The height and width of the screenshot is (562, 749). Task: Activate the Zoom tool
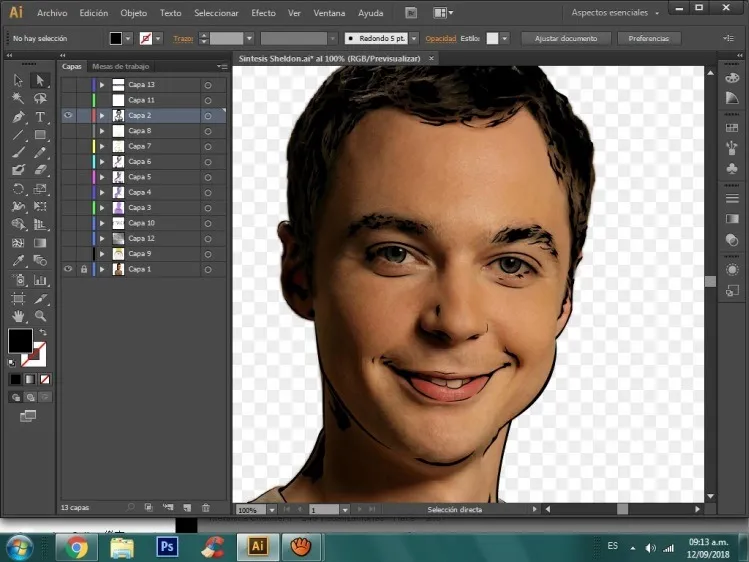[41, 317]
